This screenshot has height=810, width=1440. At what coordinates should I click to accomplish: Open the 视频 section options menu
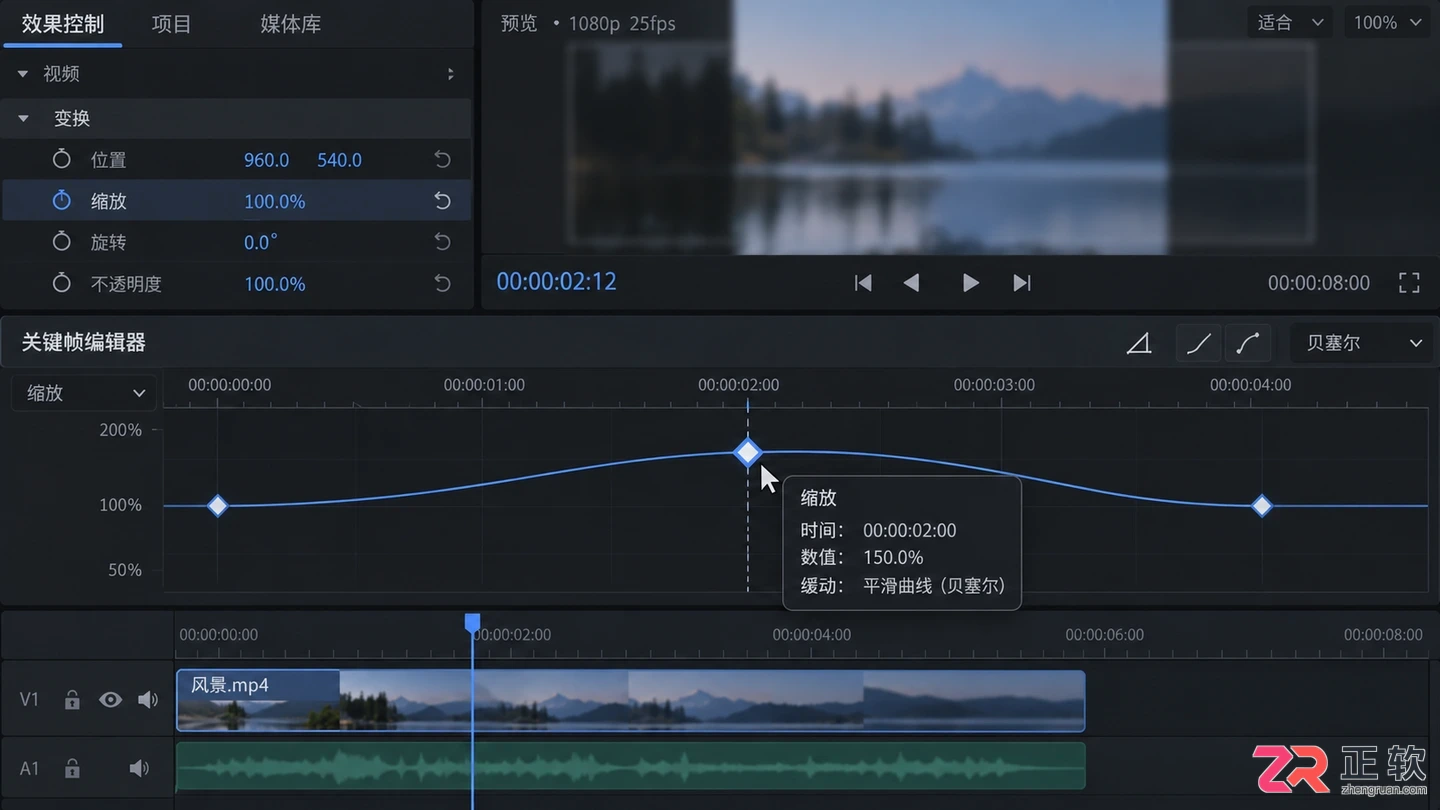(450, 74)
